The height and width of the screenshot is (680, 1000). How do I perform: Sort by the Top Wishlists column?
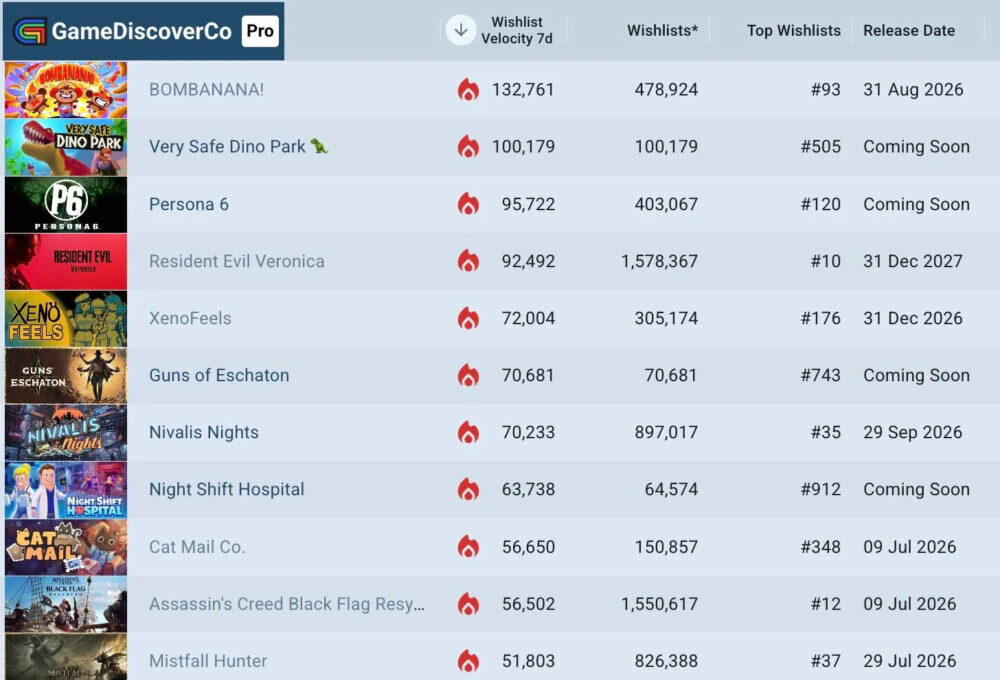794,31
